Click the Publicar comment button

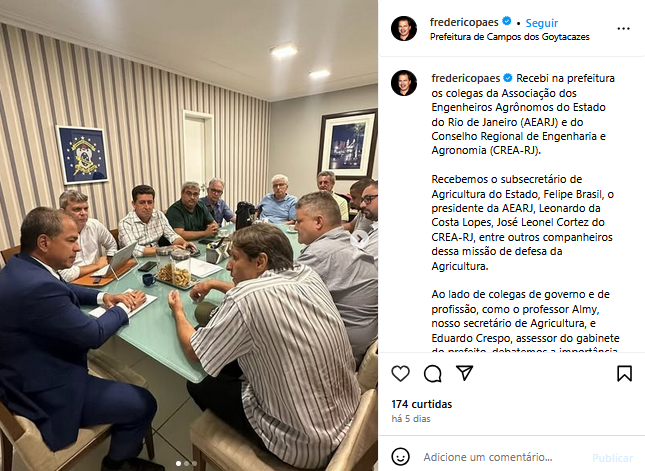click(612, 458)
